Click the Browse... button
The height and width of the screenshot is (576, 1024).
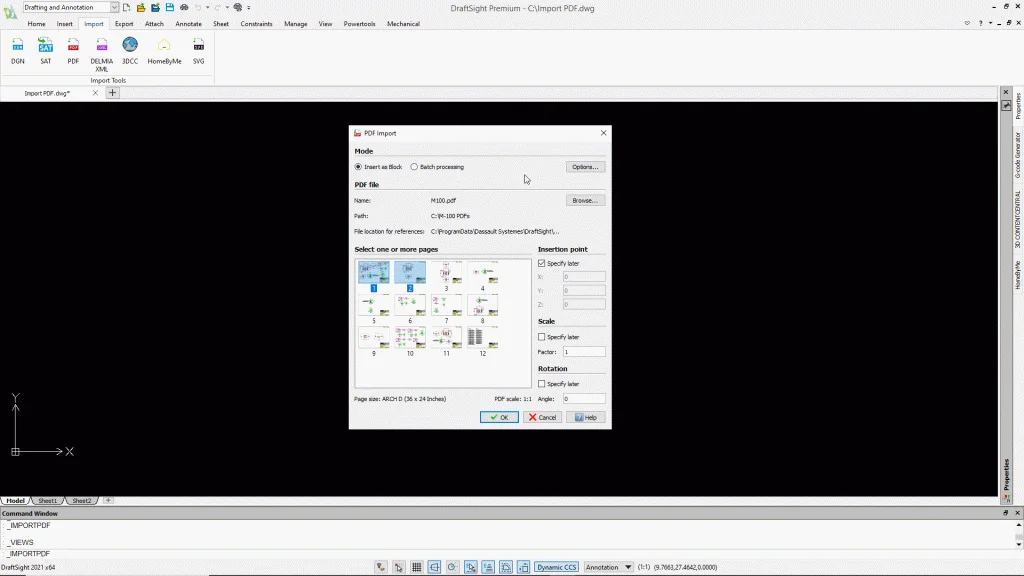point(585,200)
